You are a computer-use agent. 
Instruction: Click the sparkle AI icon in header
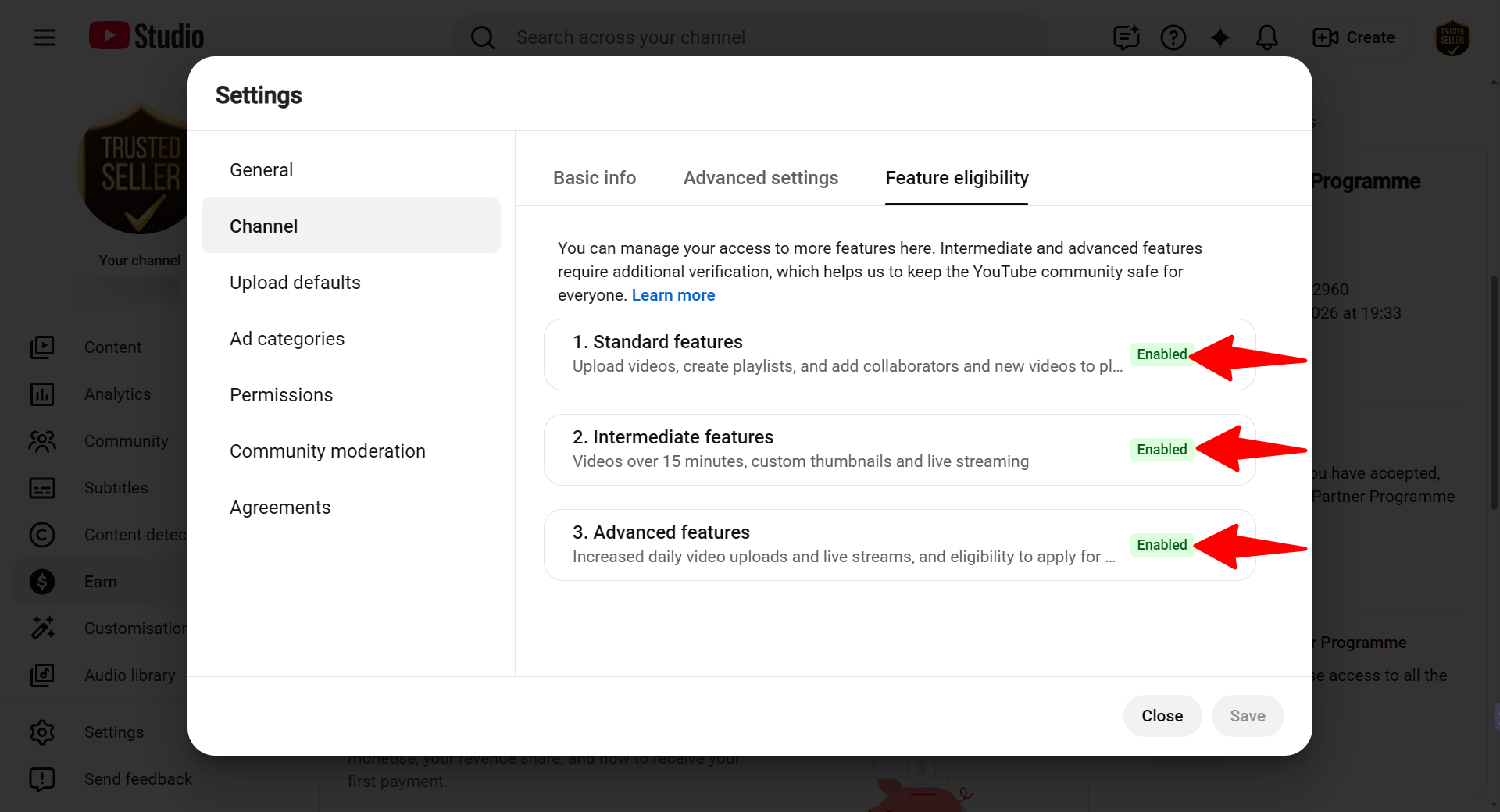[x=1220, y=37]
